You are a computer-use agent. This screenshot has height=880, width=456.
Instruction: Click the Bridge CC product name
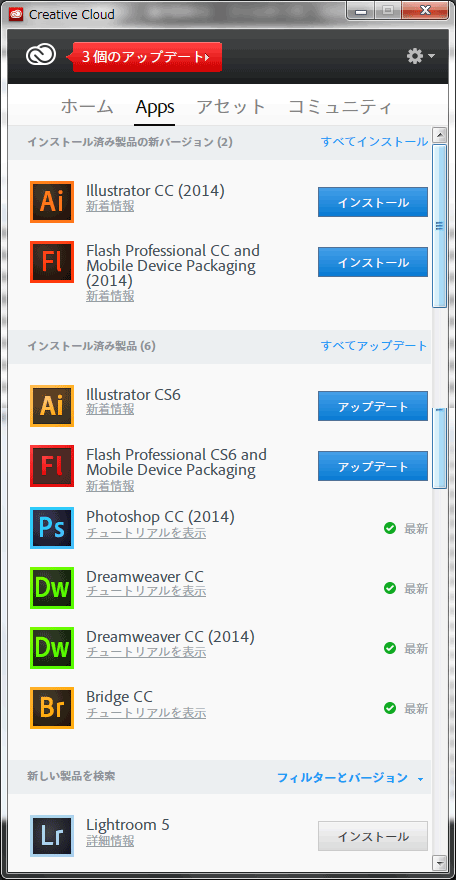tap(119, 696)
